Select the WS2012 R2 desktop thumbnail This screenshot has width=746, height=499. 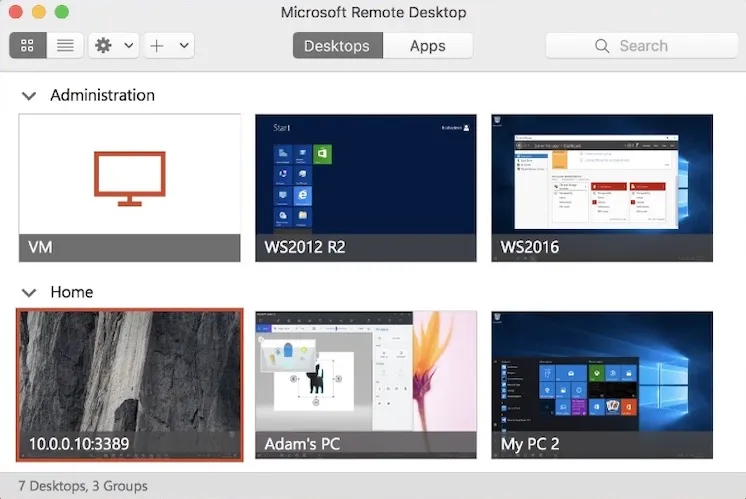[366, 188]
